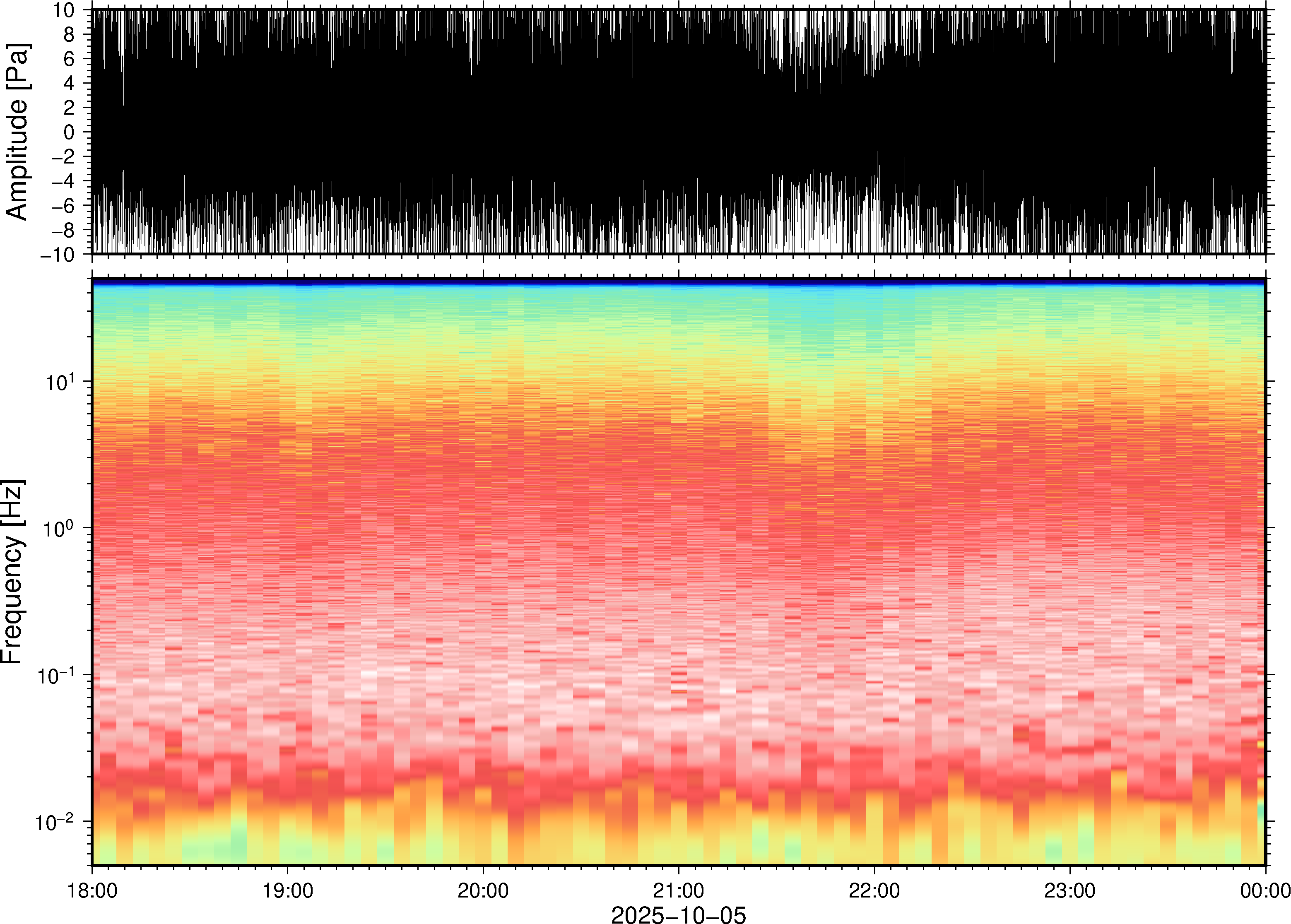Click the amplitude tick label -6
This screenshot has width=1291, height=924.
pyautogui.click(x=63, y=206)
